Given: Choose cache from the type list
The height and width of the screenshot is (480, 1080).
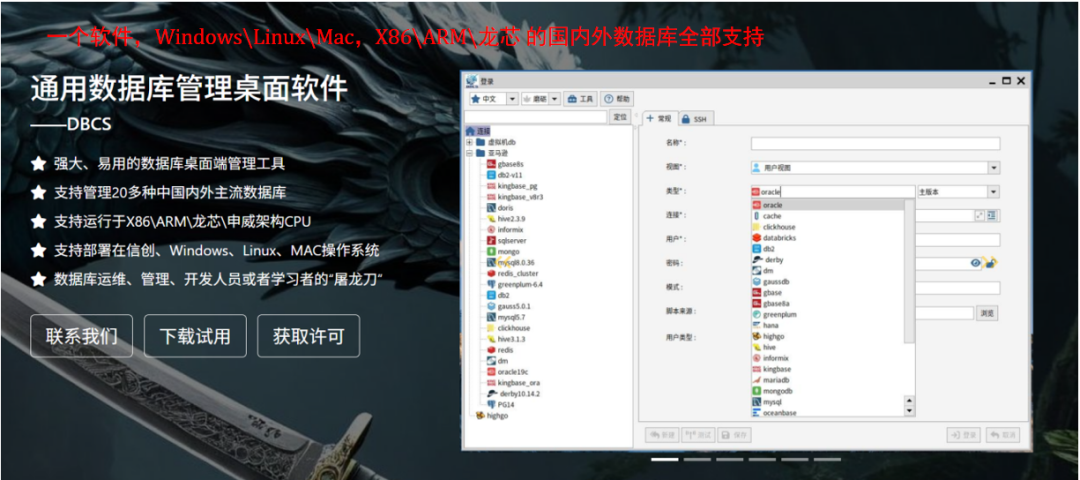Looking at the screenshot, I should pyautogui.click(x=771, y=216).
